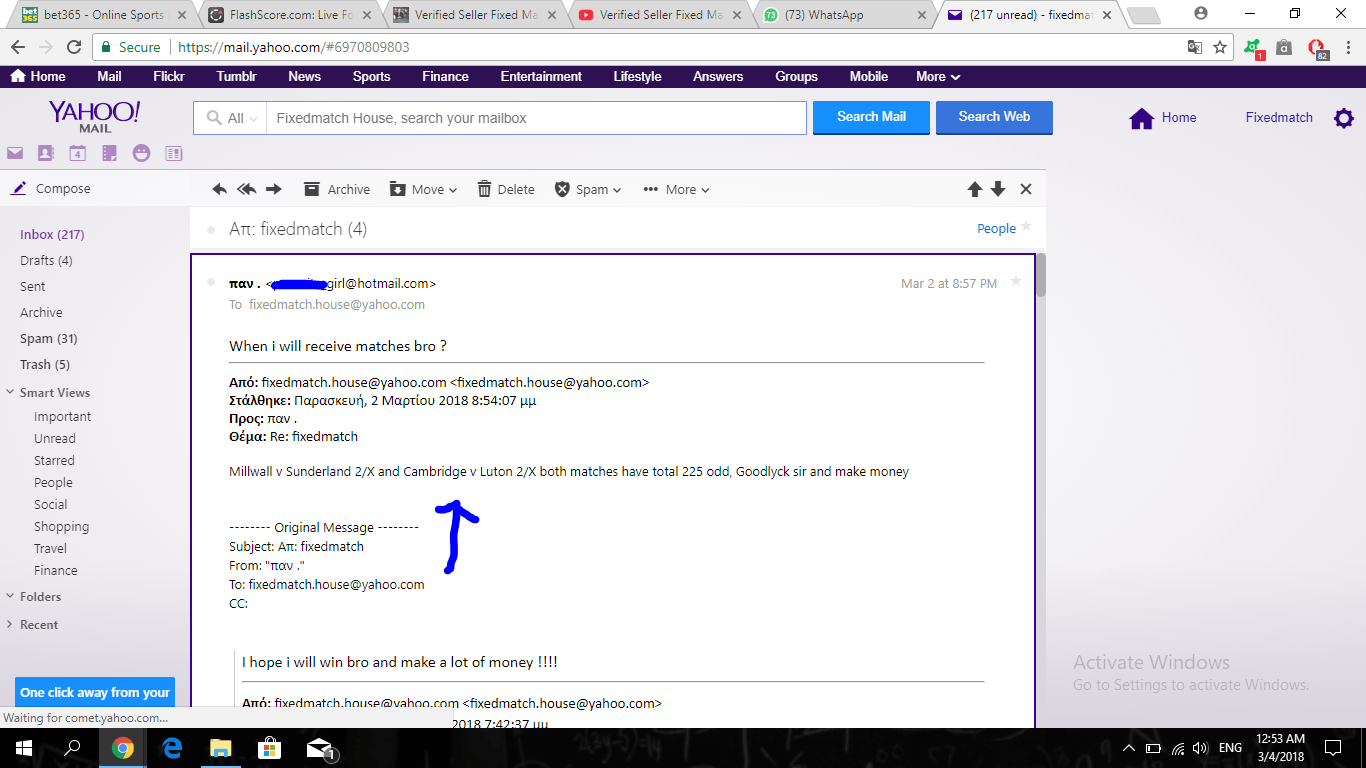Open the News Feed icon beside Messenger
Screen dimensions: 1366x768
pyautogui.click(x=173, y=153)
